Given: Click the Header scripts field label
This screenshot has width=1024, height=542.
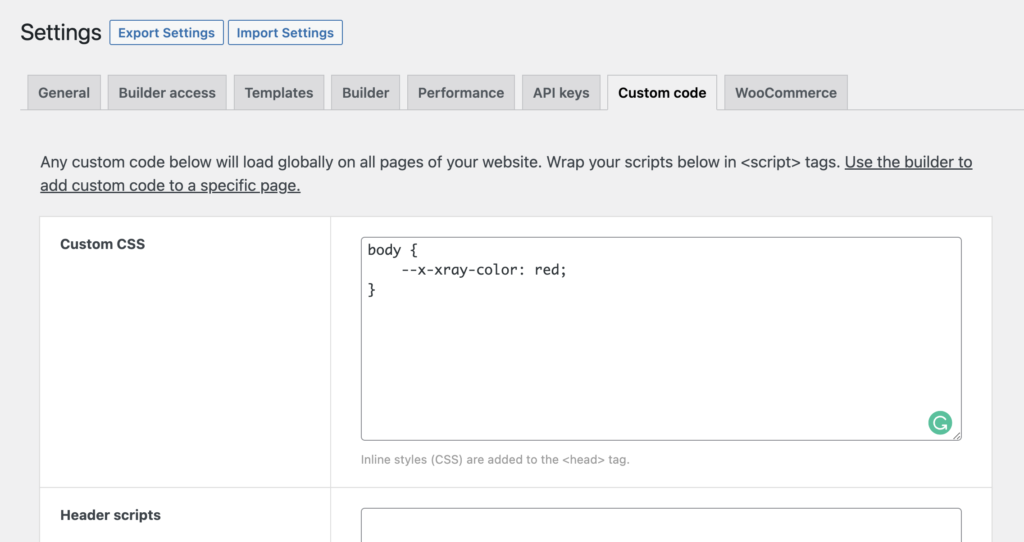Looking at the screenshot, I should 110,515.
